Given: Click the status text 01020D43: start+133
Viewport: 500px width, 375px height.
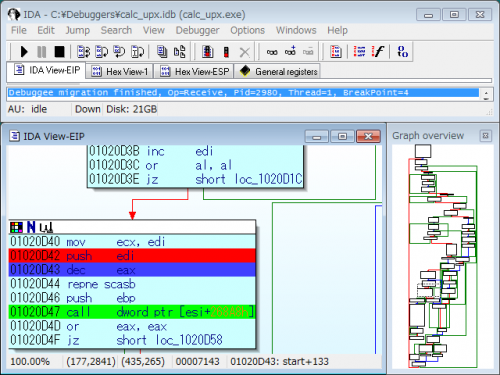Looking at the screenshot, I should pos(279,362).
